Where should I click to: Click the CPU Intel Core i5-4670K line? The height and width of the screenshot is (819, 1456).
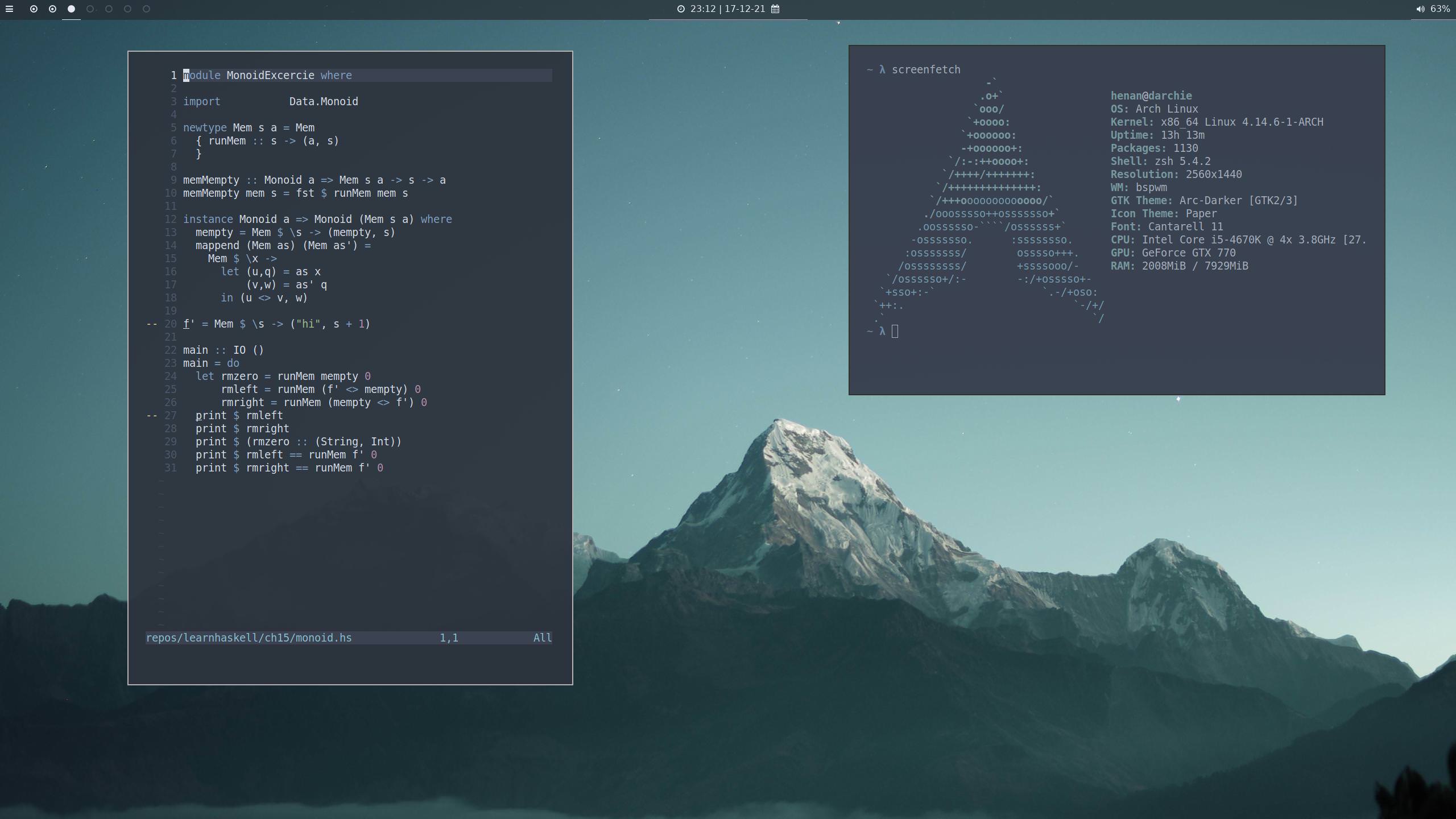click(1239, 239)
